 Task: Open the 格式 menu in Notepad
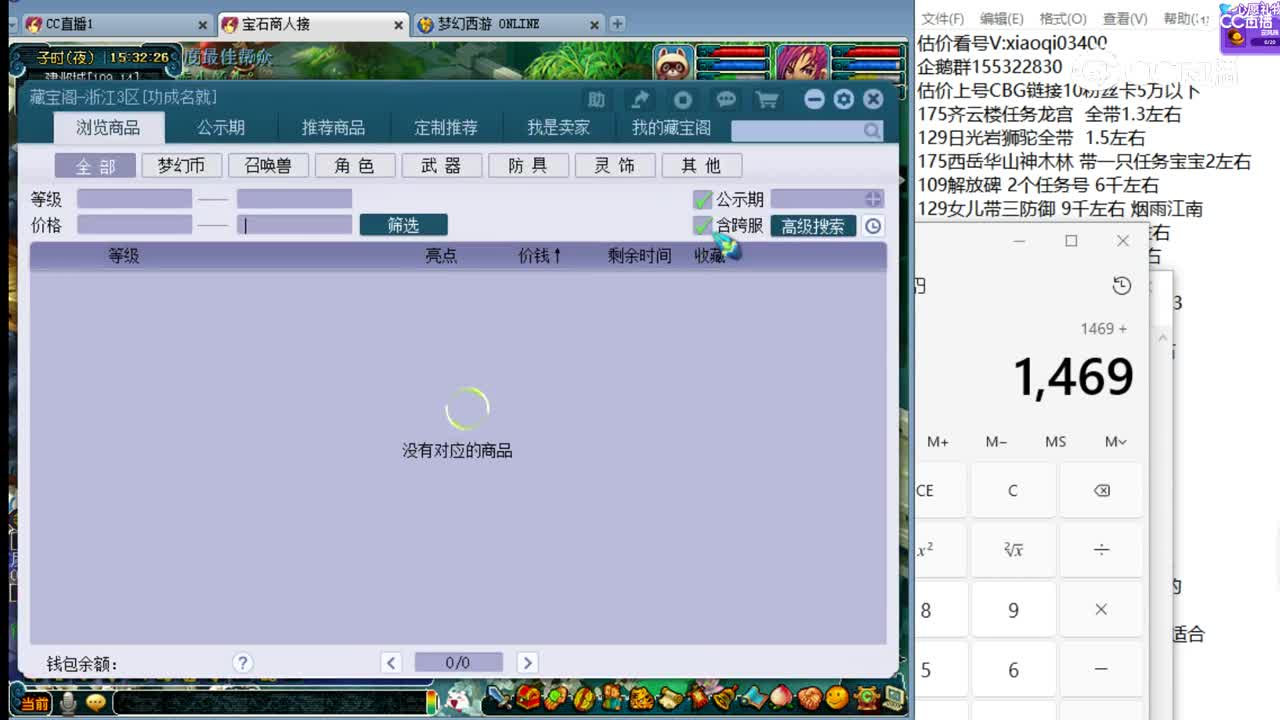coord(1062,18)
